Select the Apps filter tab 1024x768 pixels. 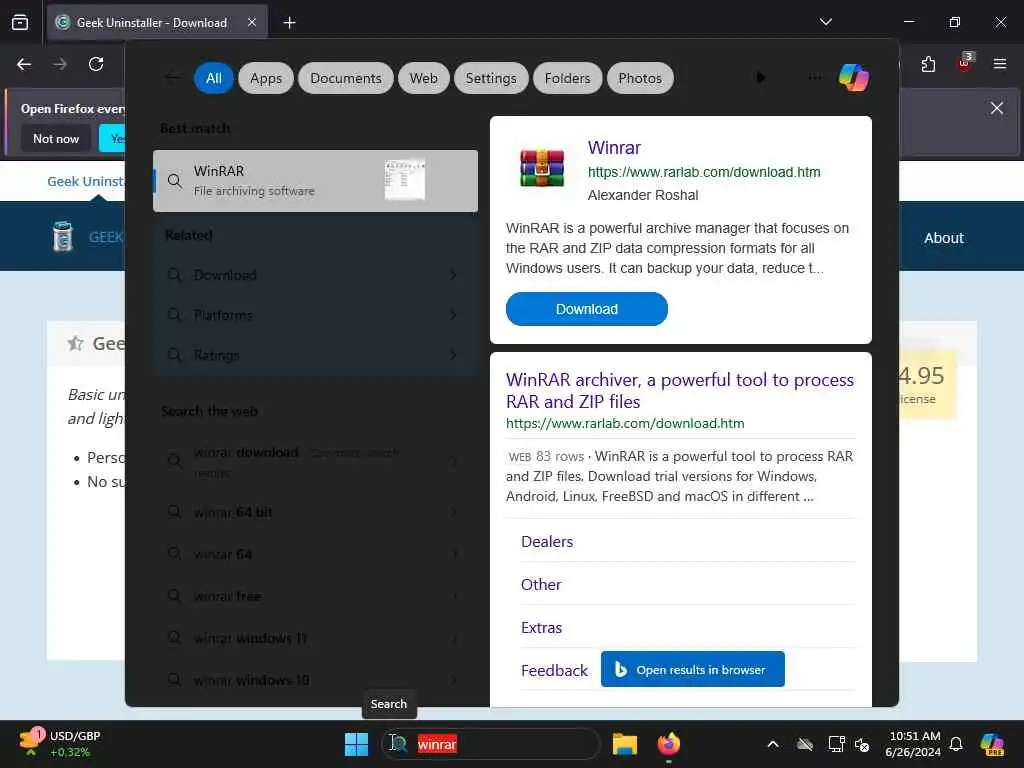pyautogui.click(x=266, y=78)
